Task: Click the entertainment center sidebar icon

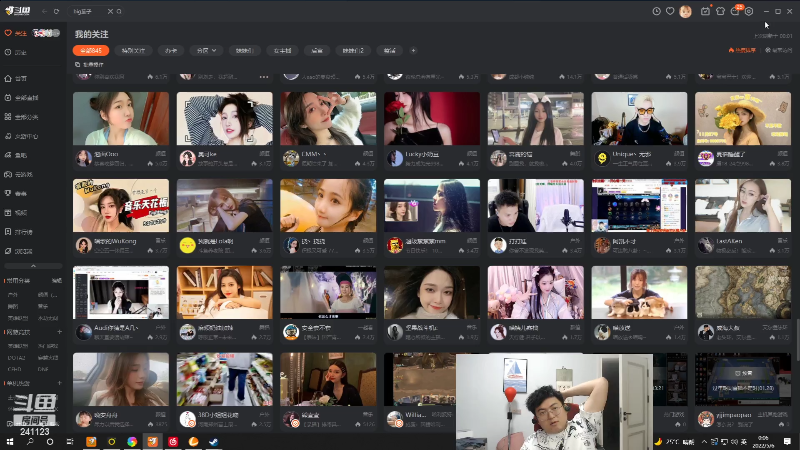Action: point(8,136)
